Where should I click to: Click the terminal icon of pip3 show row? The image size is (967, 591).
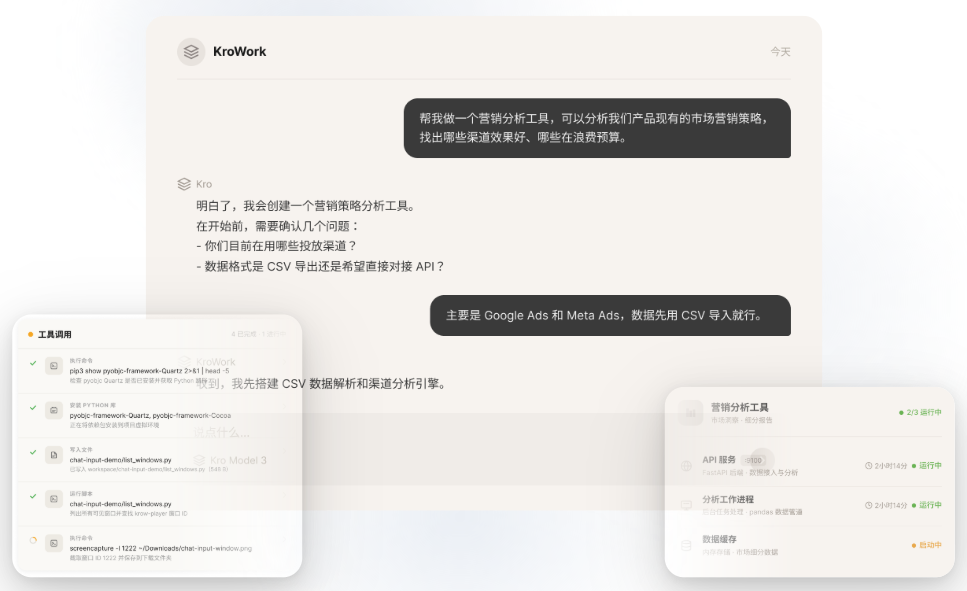(x=54, y=366)
